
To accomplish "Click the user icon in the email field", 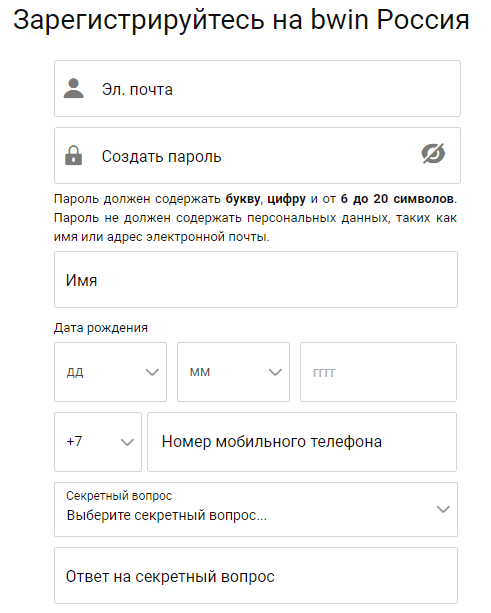I will click(x=73, y=88).
